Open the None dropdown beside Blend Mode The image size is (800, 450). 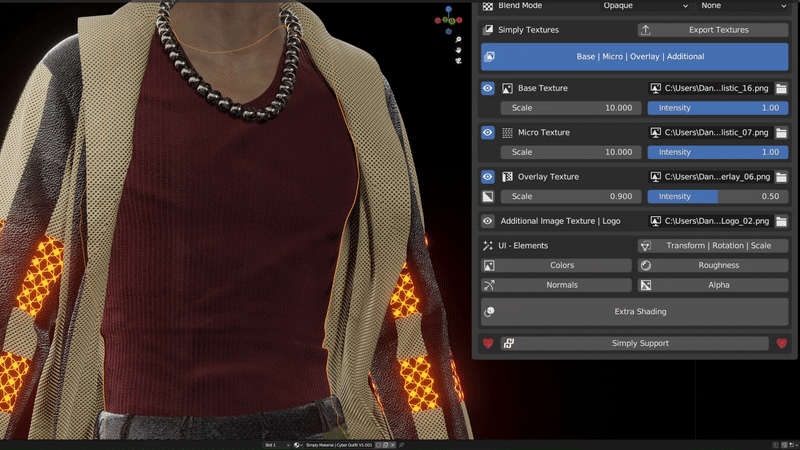[744, 6]
